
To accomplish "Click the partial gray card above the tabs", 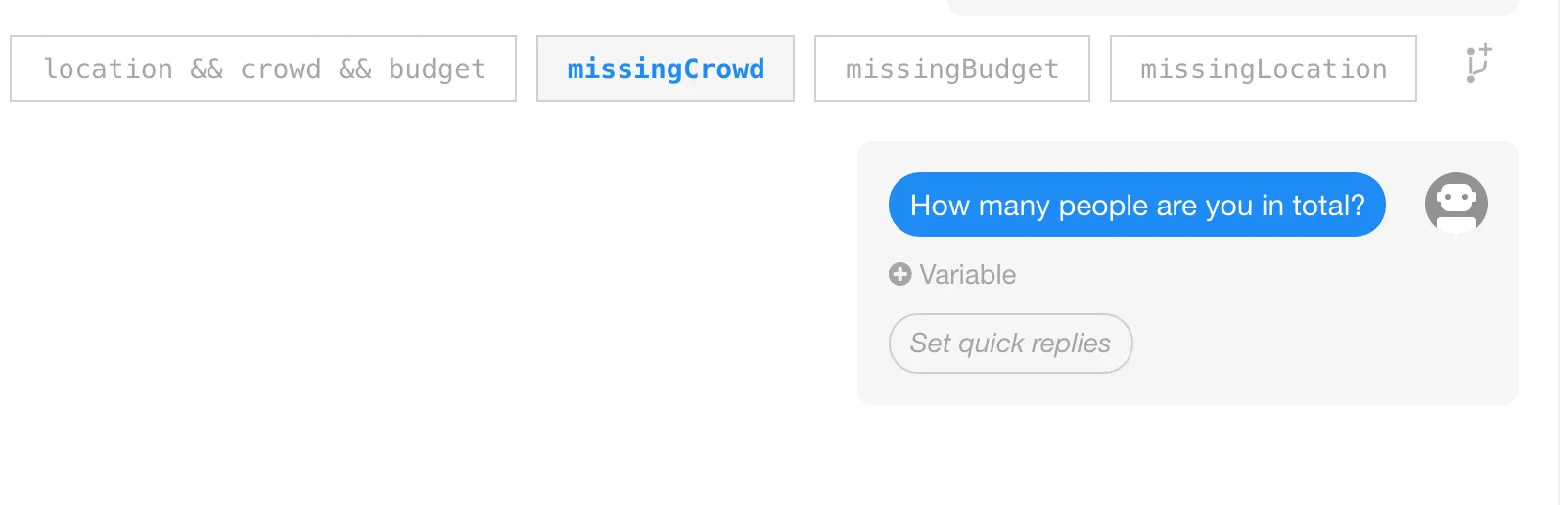I will 1233,7.
